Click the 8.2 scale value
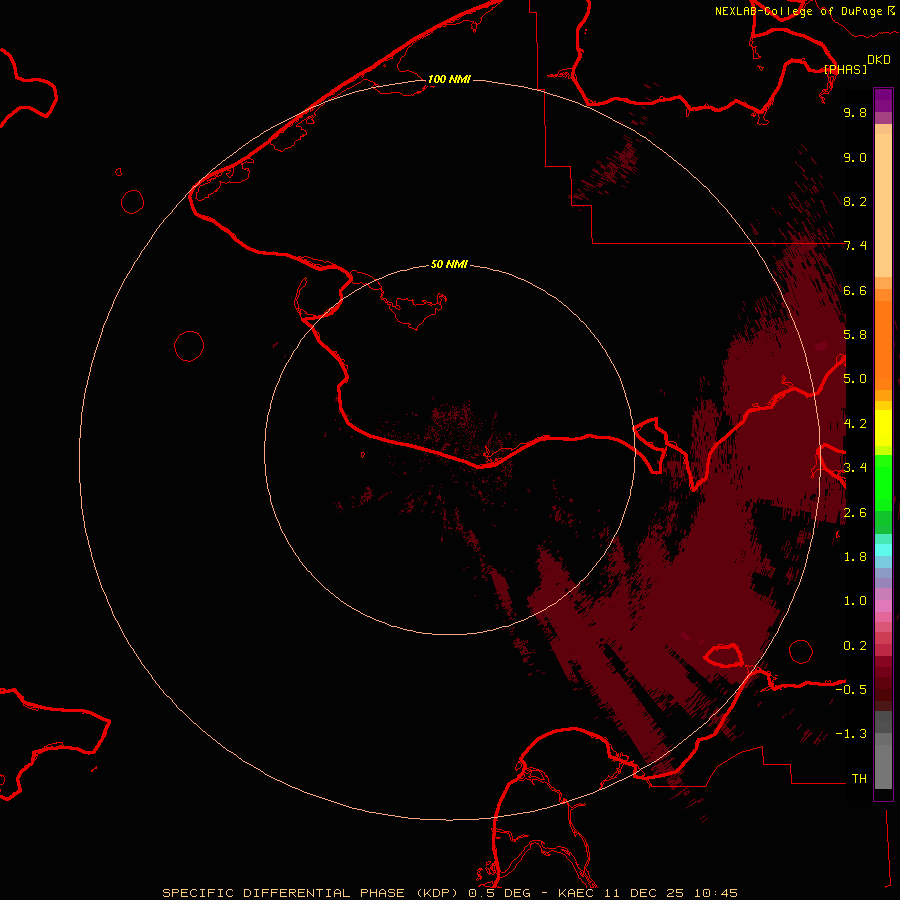Screen dimensions: 900x900 click(855, 201)
